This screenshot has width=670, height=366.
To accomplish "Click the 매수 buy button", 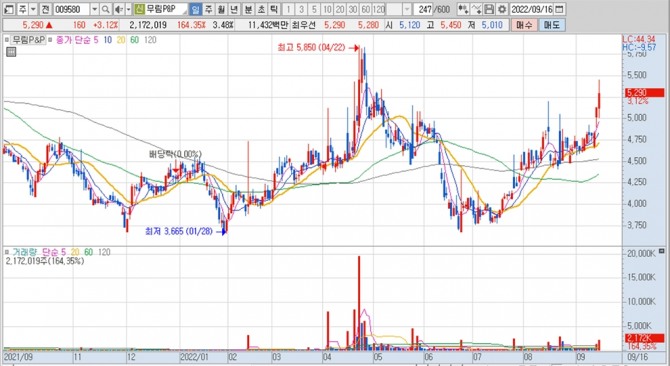I will [524, 25].
